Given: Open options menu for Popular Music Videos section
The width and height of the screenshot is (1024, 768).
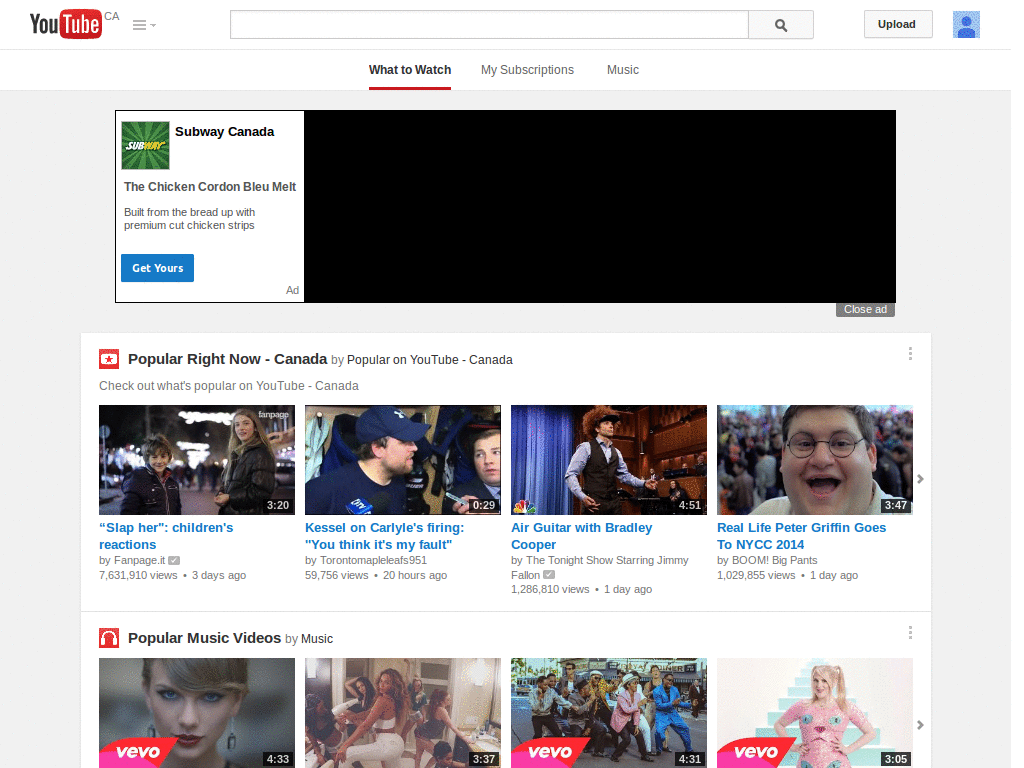Looking at the screenshot, I should point(910,633).
